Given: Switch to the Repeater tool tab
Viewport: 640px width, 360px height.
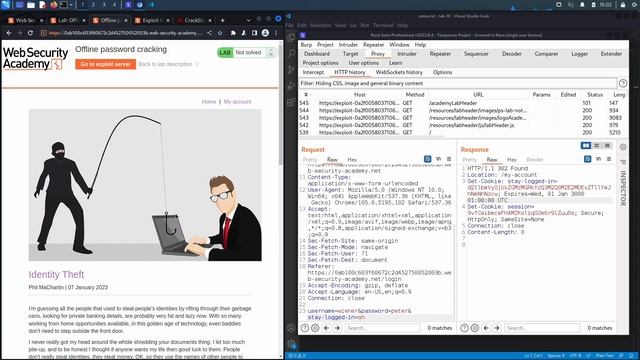Looking at the screenshot, I should pyautogui.click(x=440, y=54).
